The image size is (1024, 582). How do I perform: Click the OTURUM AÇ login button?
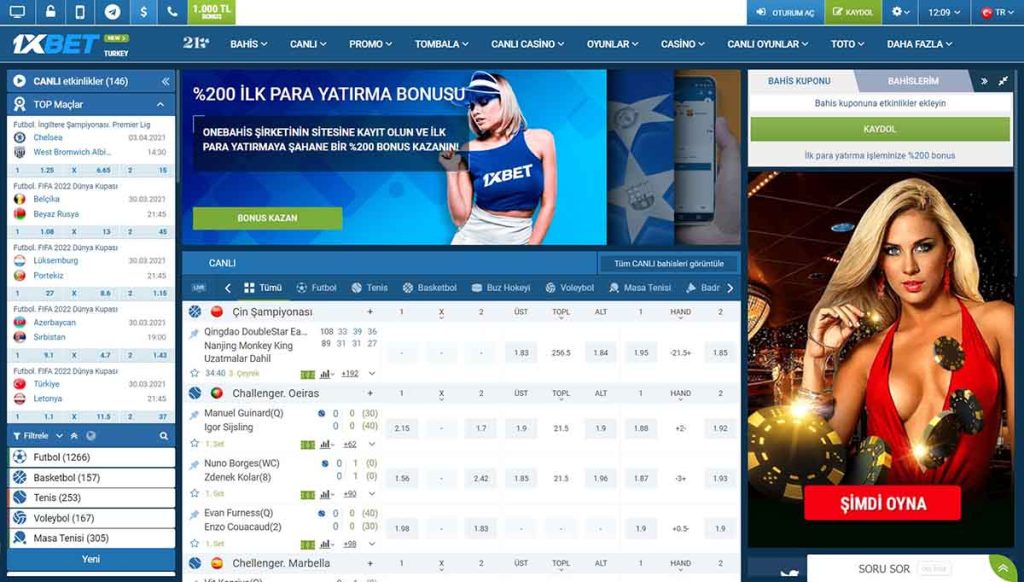(x=785, y=12)
